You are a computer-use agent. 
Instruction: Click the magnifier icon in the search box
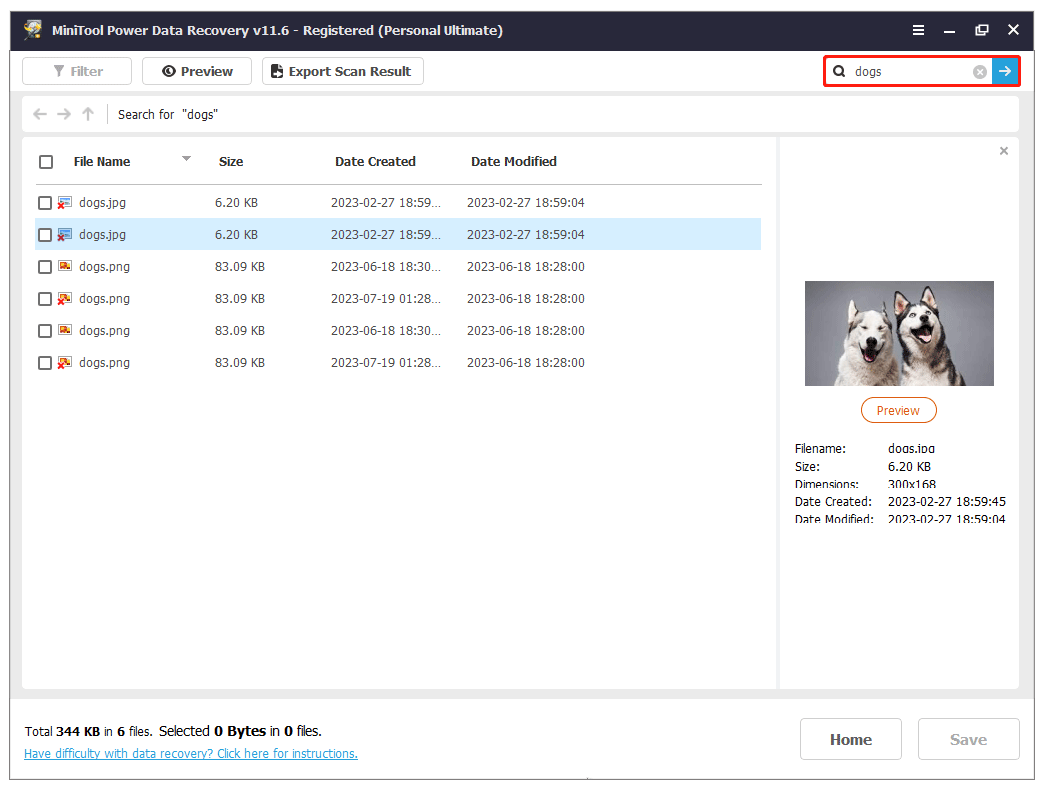coord(838,71)
